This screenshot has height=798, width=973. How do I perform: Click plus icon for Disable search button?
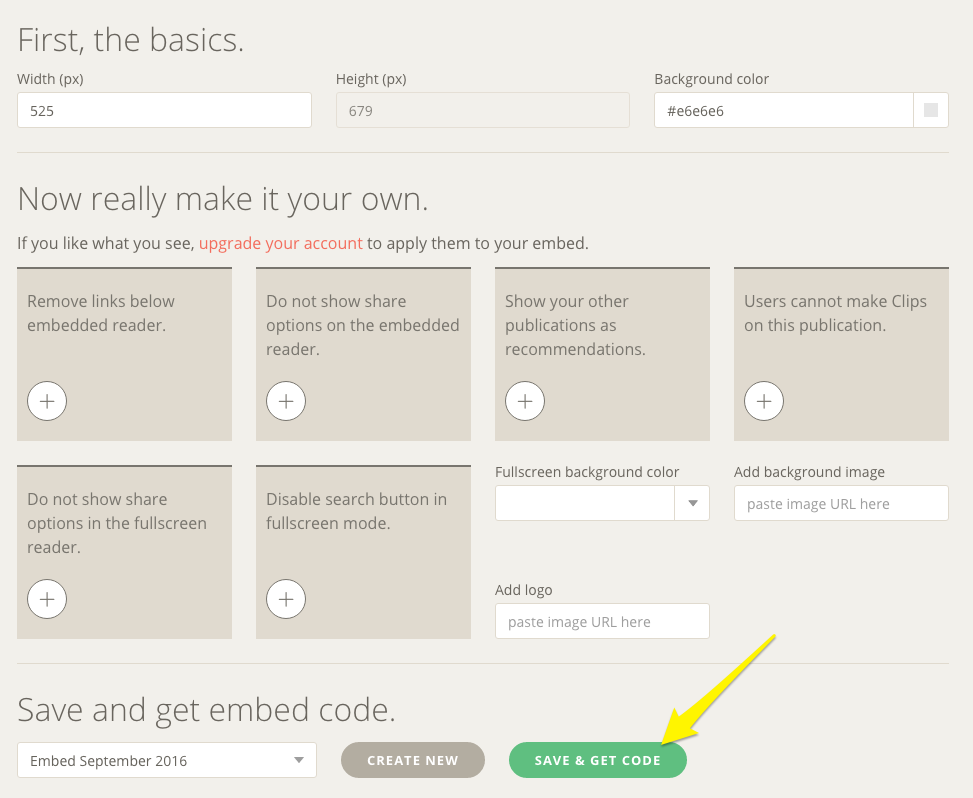(286, 599)
